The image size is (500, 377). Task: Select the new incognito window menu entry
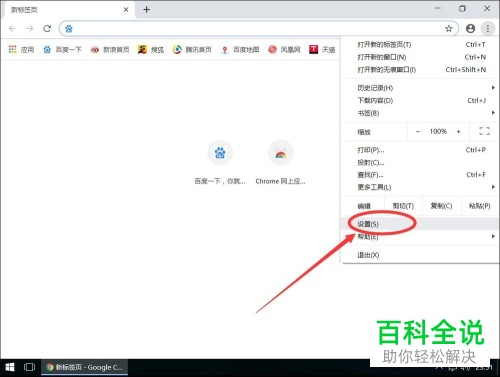click(420, 70)
